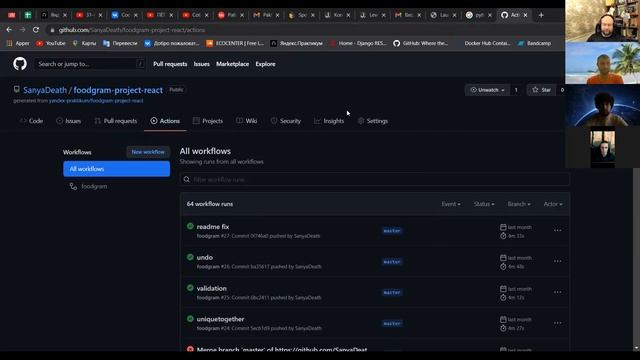This screenshot has width=640, height=360.
Task: Open the Home - Django REST bookmark
Action: click(358, 43)
